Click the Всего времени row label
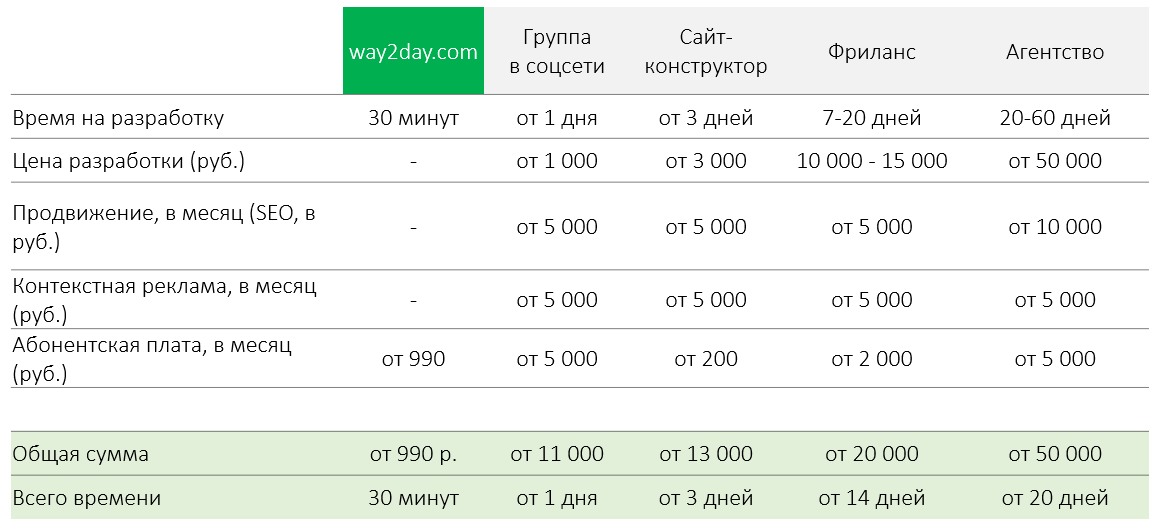 pos(86,498)
